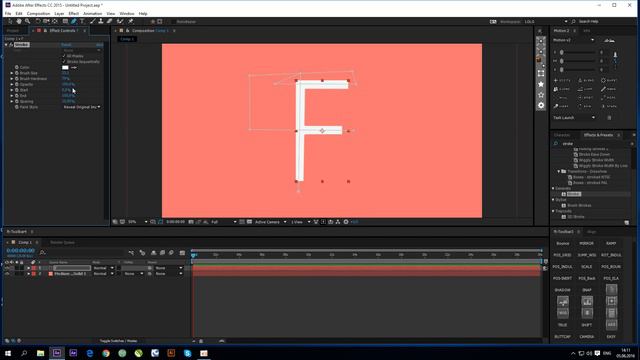The image size is (640, 360).
Task: Open the Task Launch dropdown
Action: pyautogui.click(x=573, y=118)
